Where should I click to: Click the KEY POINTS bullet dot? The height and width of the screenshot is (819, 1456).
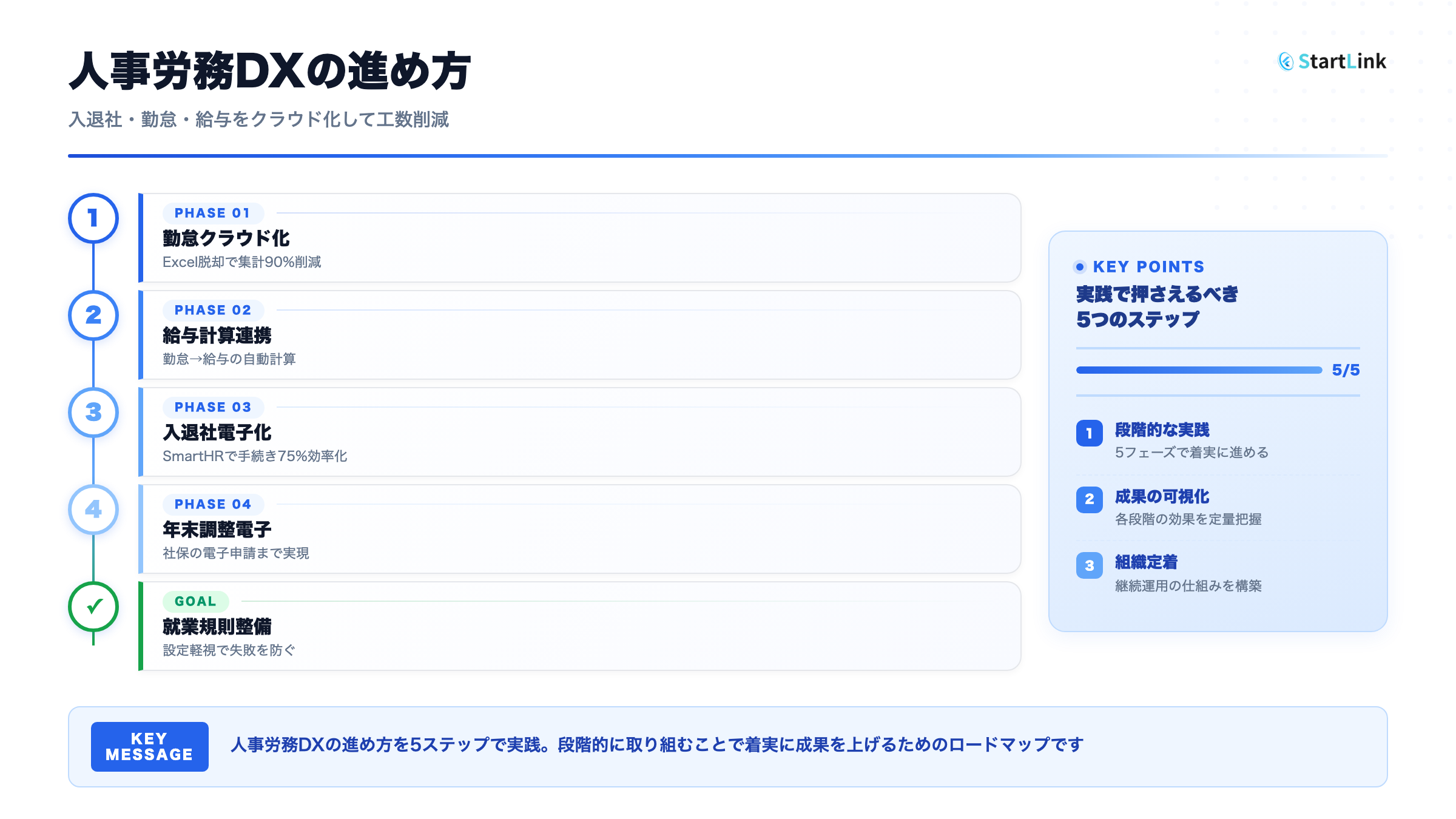[x=1080, y=267]
